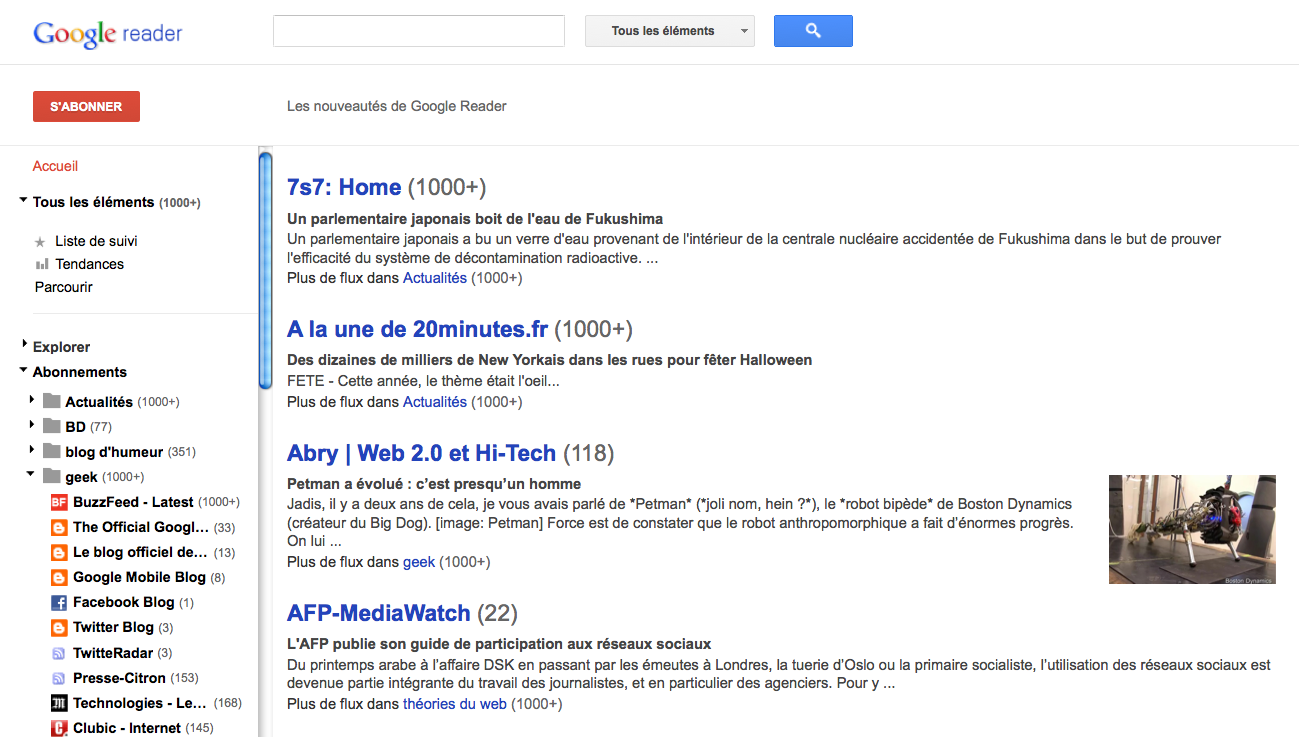Click 'L'AFP publie son guide de participation' headline
The image size is (1299, 737).
(499, 644)
